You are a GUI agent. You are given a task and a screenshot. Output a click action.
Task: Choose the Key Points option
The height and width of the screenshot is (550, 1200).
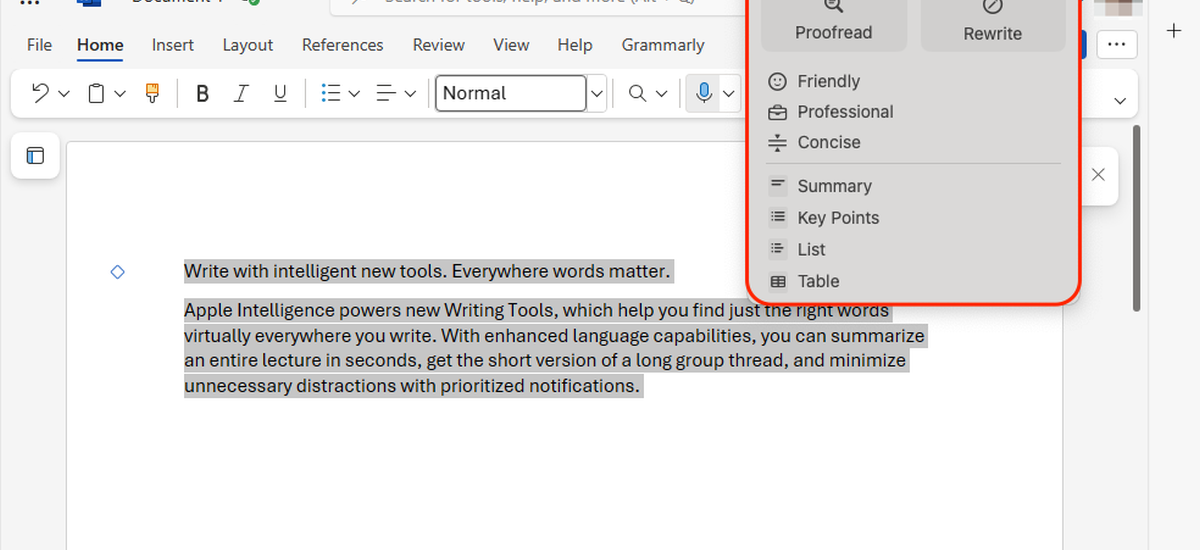(x=838, y=218)
